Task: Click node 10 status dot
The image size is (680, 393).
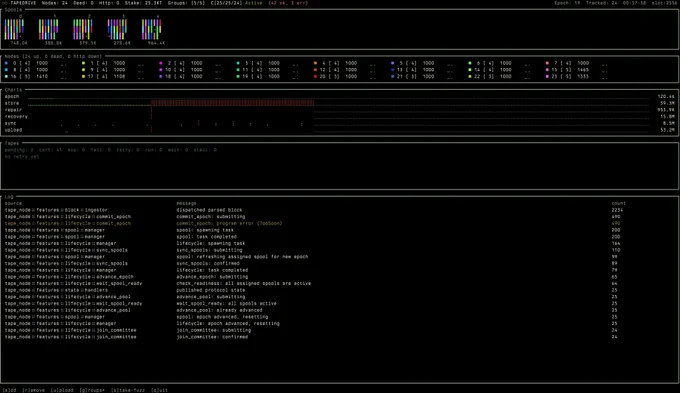Action: (x=161, y=70)
